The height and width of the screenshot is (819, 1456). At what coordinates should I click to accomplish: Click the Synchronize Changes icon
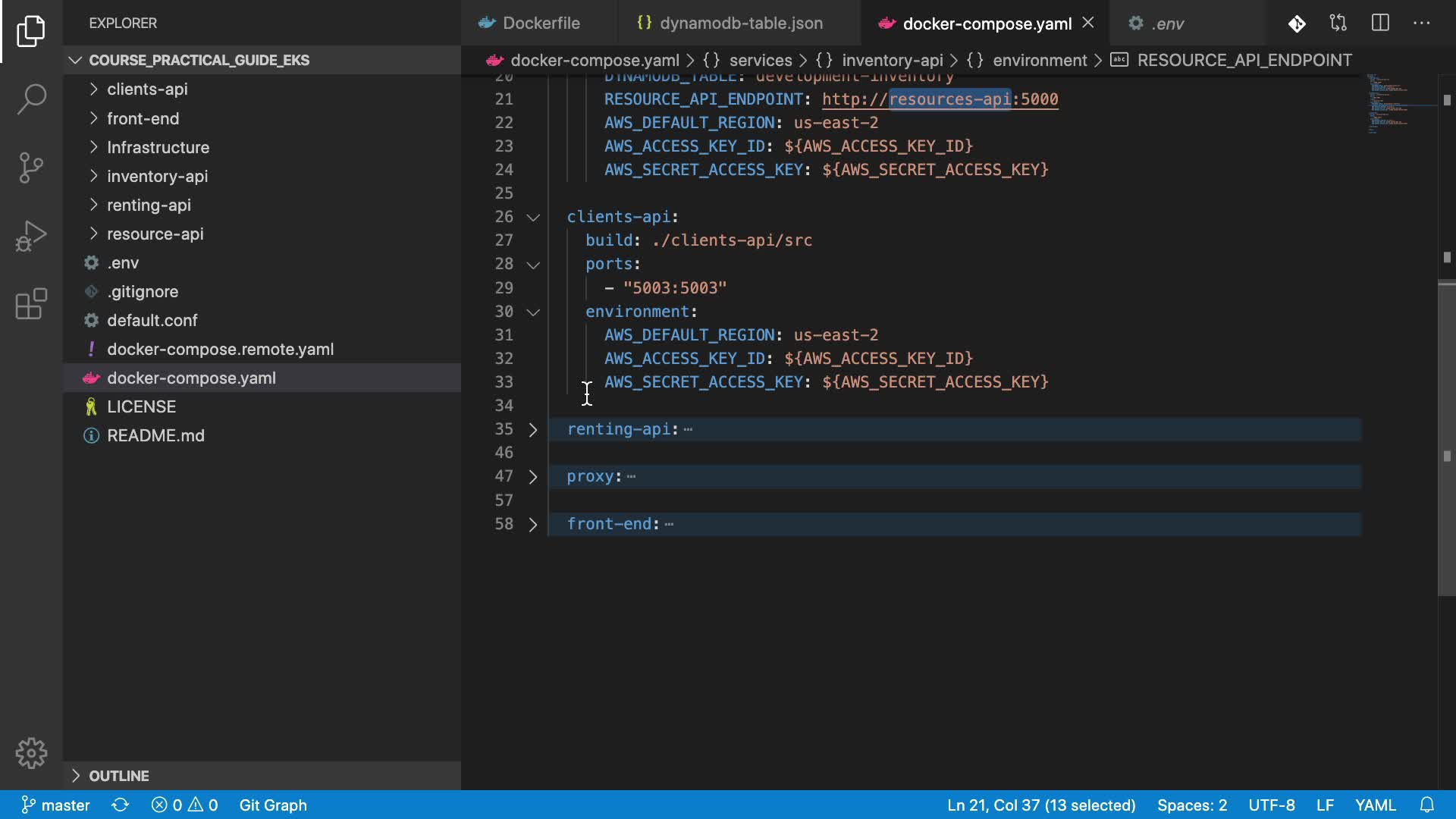pyautogui.click(x=120, y=805)
